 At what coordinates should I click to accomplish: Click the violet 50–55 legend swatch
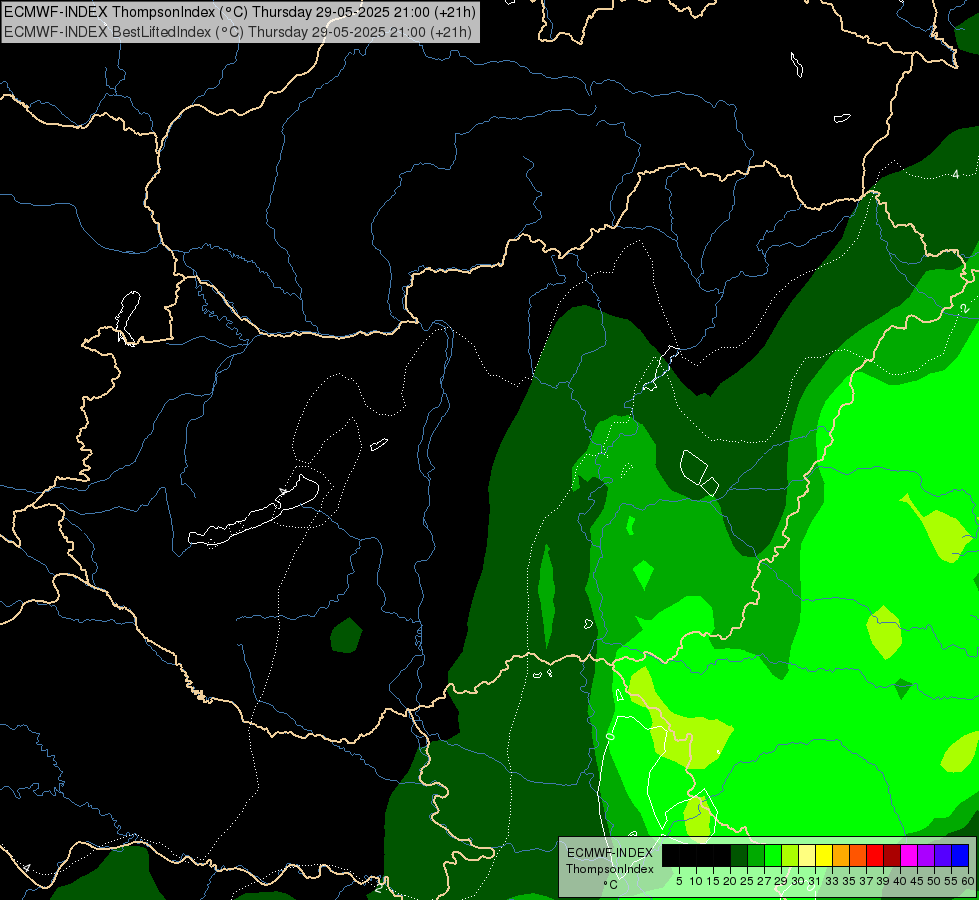click(x=943, y=855)
